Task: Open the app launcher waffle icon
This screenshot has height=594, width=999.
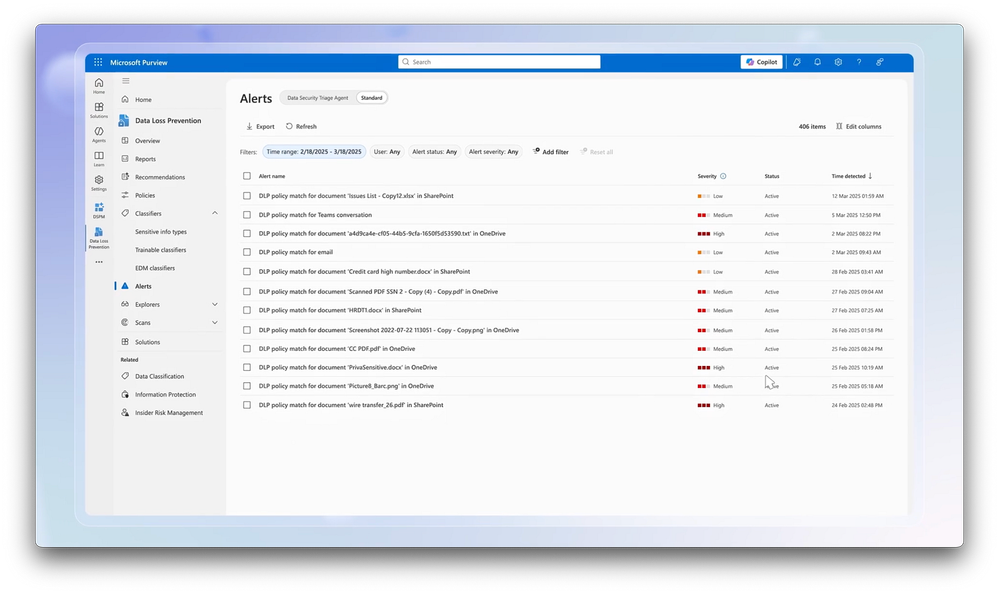Action: pyautogui.click(x=98, y=62)
